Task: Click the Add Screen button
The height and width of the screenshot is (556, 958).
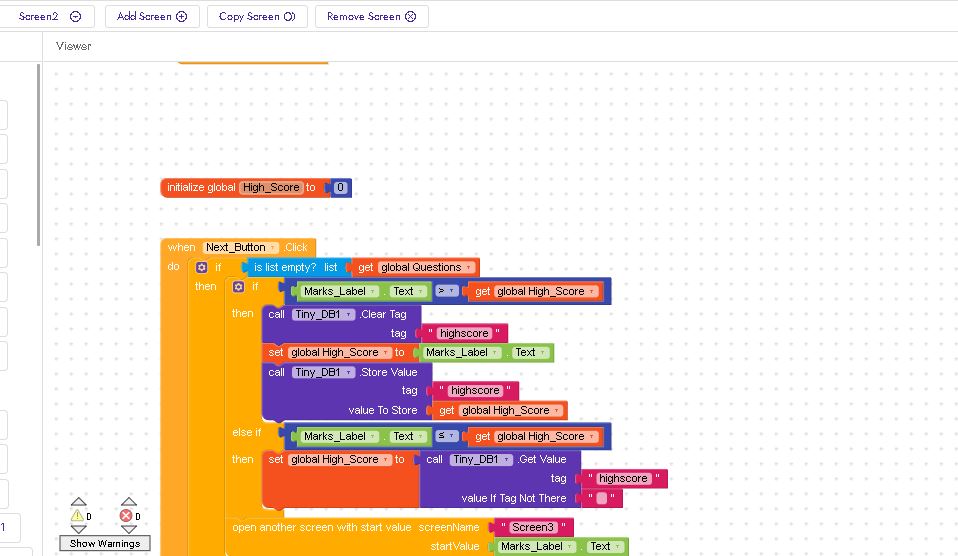Action: (152, 17)
